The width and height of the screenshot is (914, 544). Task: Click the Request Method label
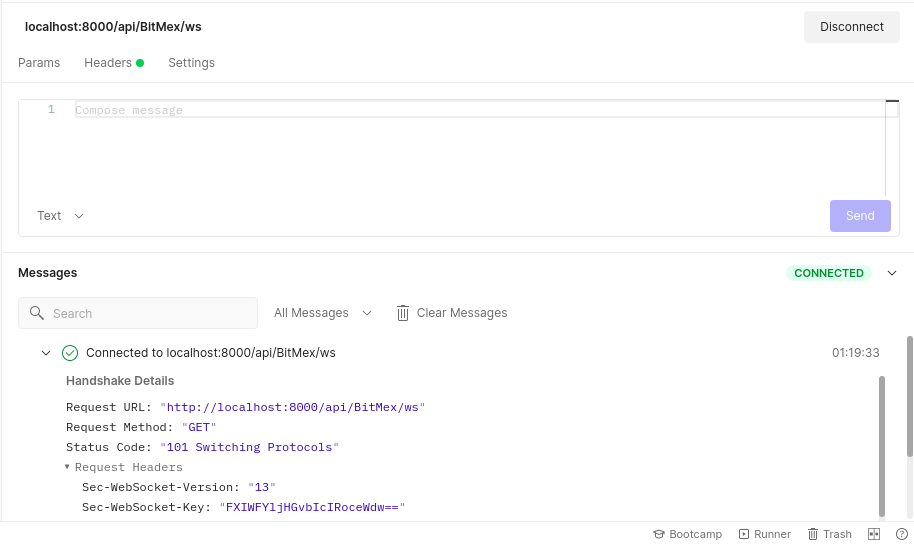(x=119, y=427)
